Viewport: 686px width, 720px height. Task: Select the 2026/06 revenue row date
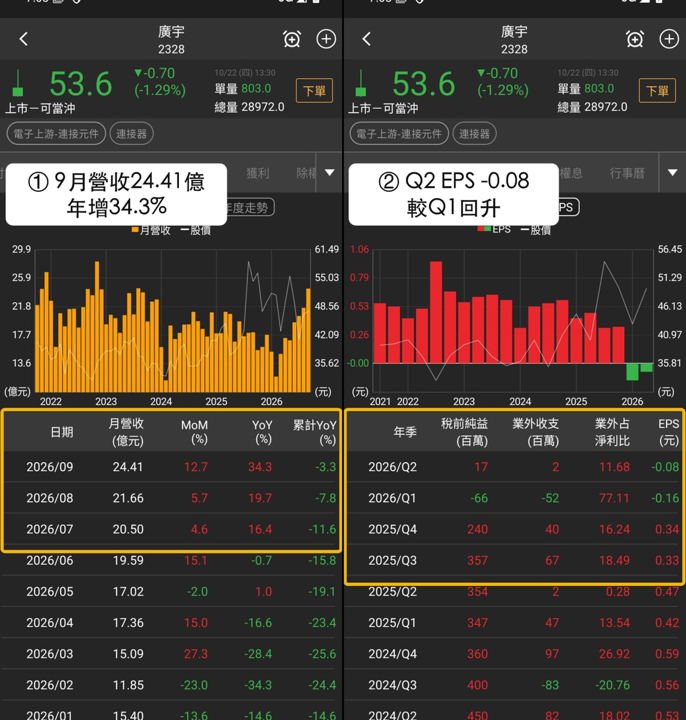coord(50,561)
